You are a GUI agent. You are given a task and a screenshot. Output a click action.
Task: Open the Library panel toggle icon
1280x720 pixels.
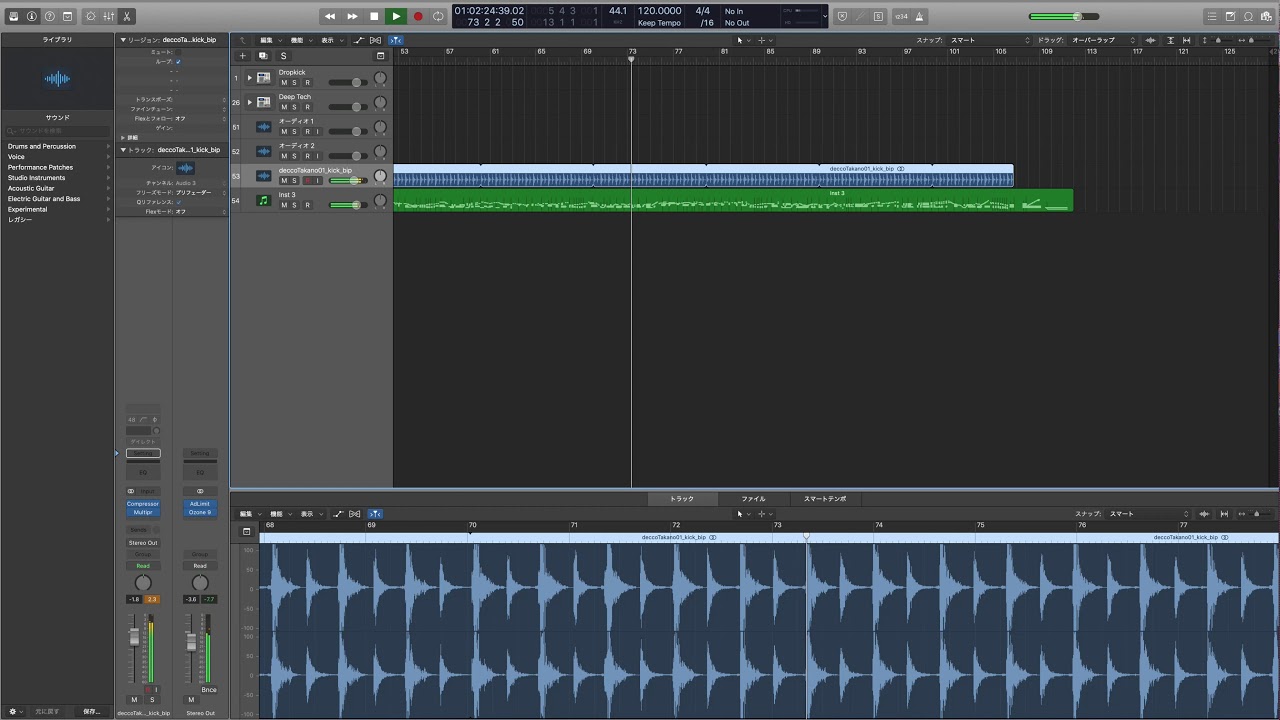tap(13, 16)
